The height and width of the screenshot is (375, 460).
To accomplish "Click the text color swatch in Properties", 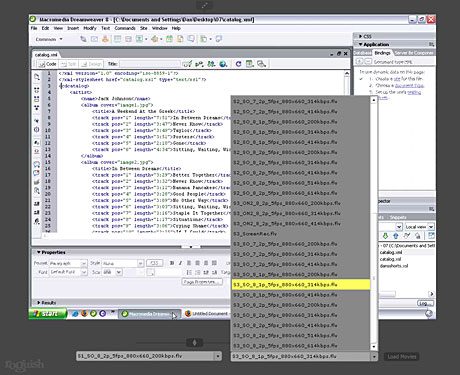I will (151, 272).
